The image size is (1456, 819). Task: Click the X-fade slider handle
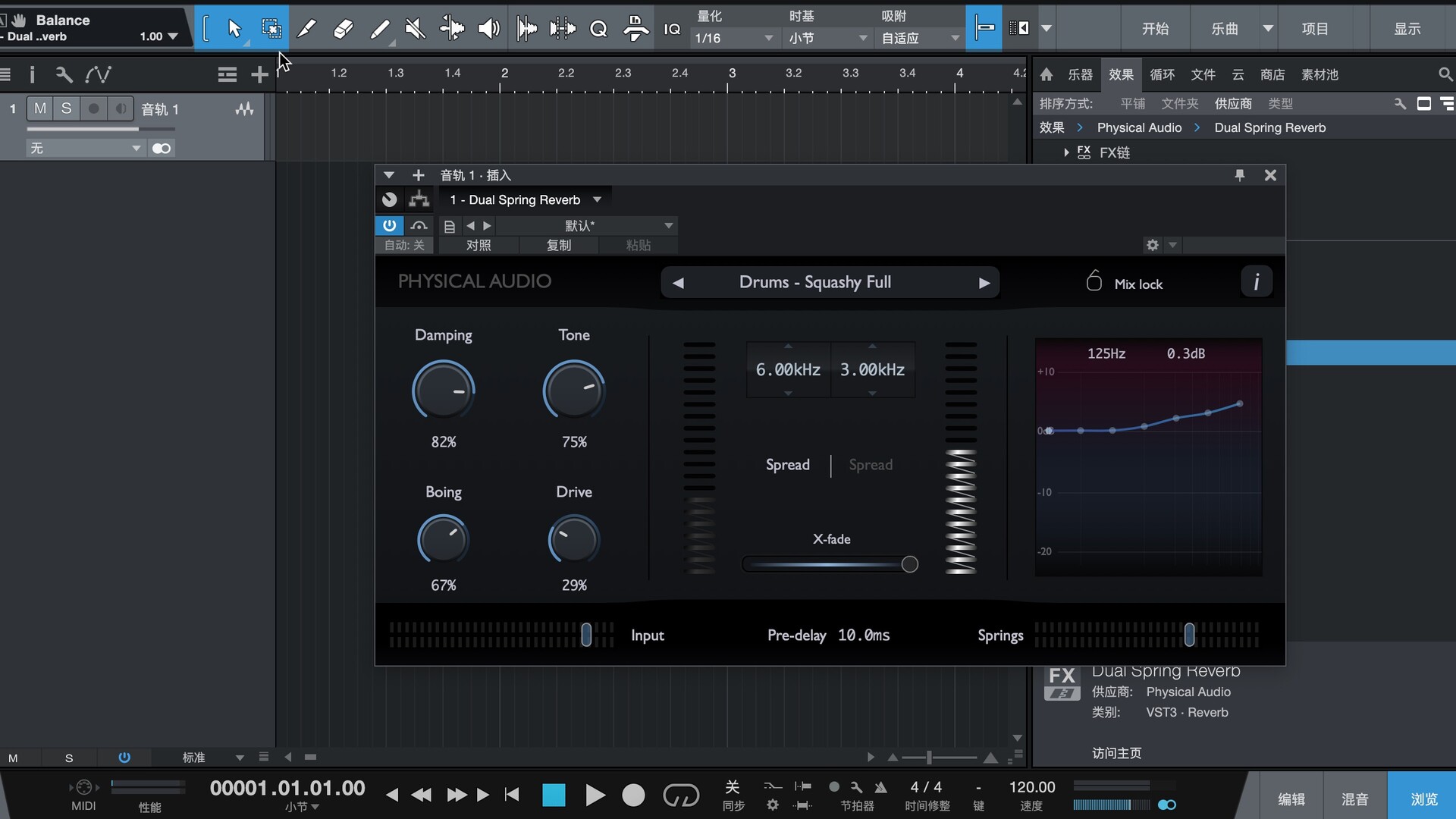pos(909,564)
